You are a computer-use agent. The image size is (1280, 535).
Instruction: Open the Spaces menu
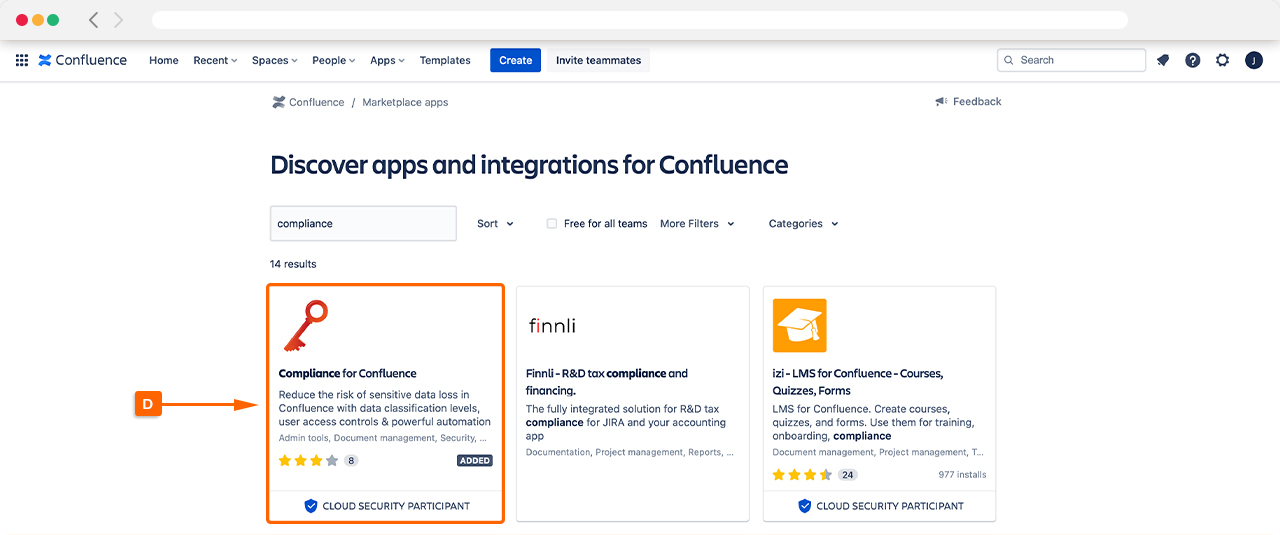[x=274, y=60]
